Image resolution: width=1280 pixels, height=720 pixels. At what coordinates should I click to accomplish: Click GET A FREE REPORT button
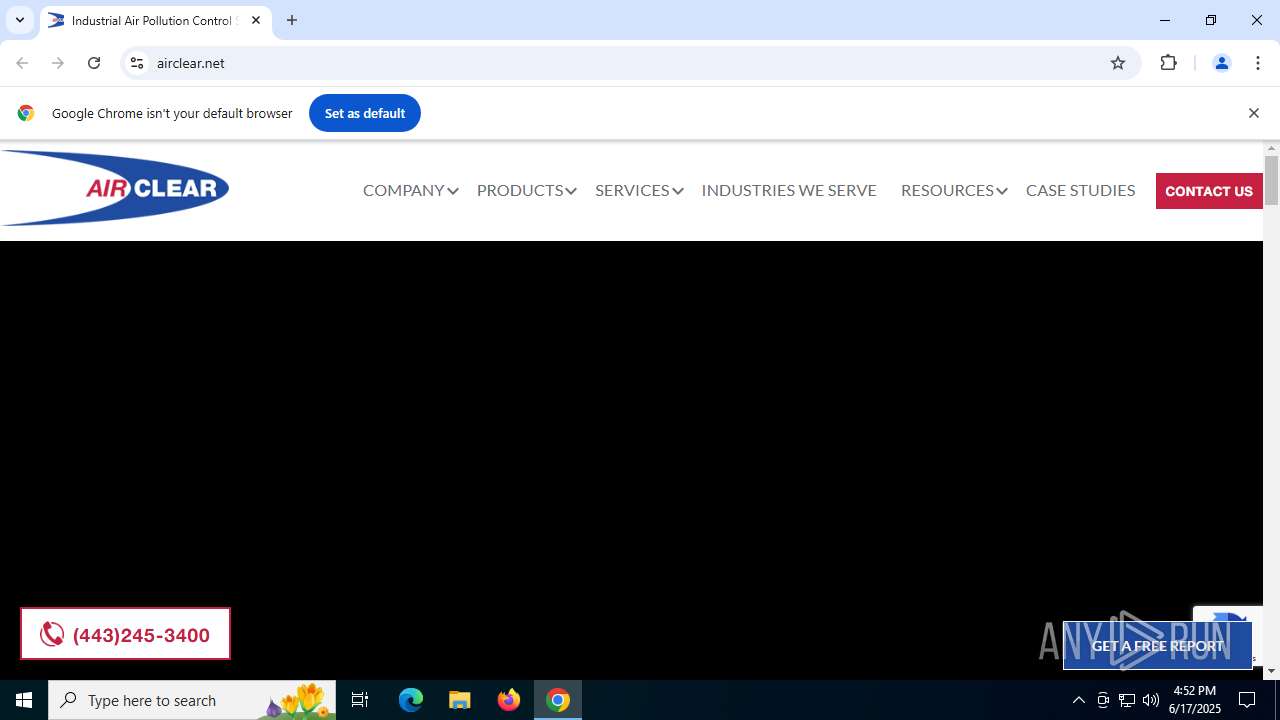pos(1157,646)
